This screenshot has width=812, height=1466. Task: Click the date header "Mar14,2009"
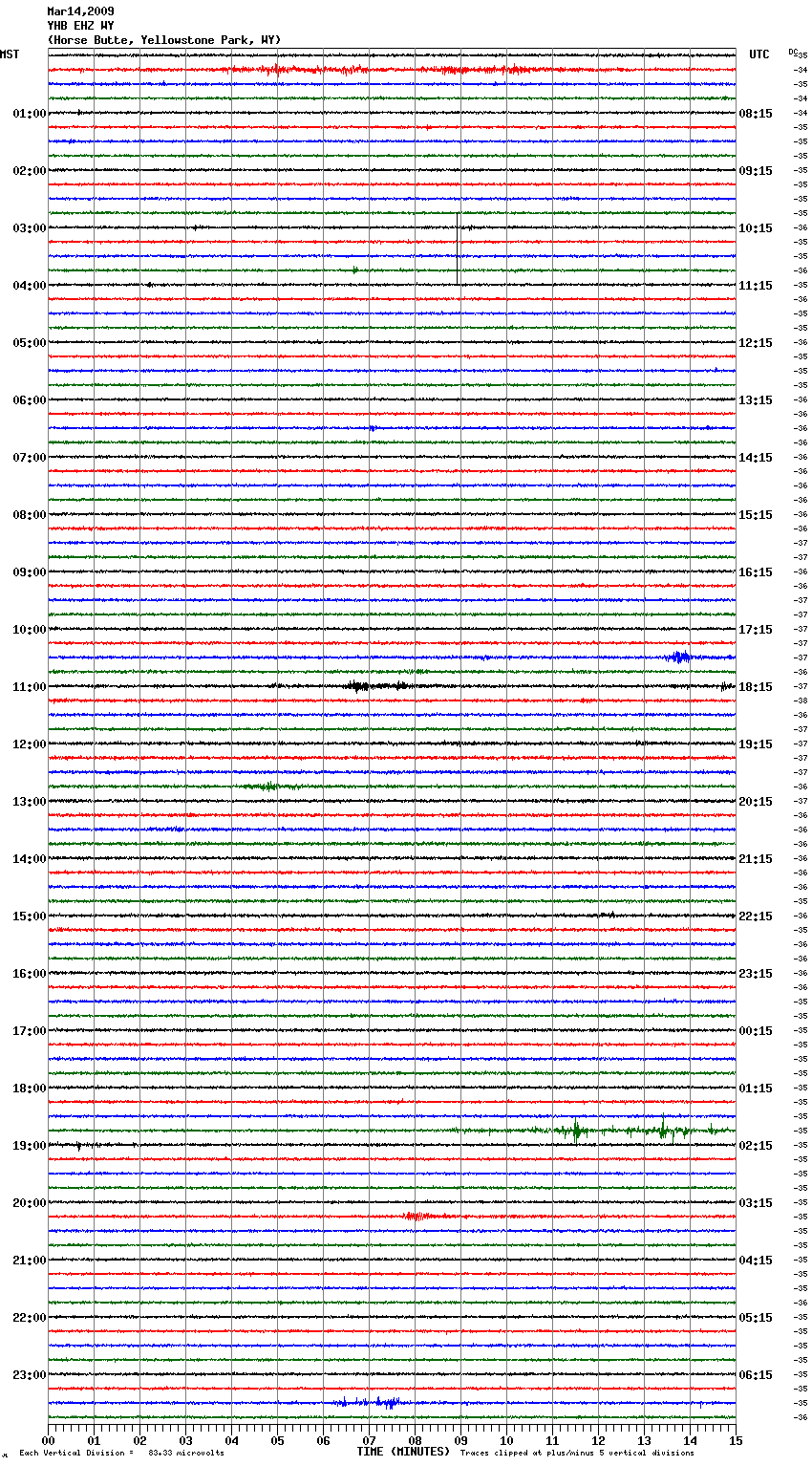click(x=80, y=11)
